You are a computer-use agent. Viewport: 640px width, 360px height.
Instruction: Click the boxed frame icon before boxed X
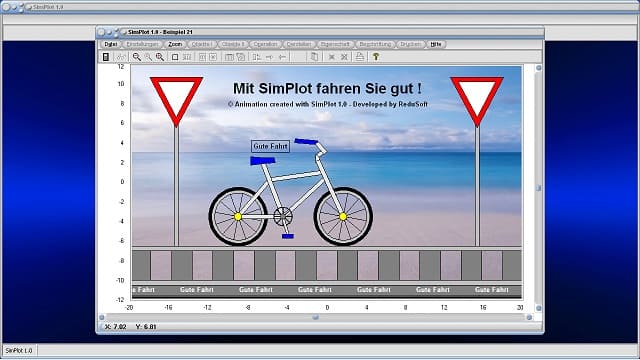(x=202, y=57)
